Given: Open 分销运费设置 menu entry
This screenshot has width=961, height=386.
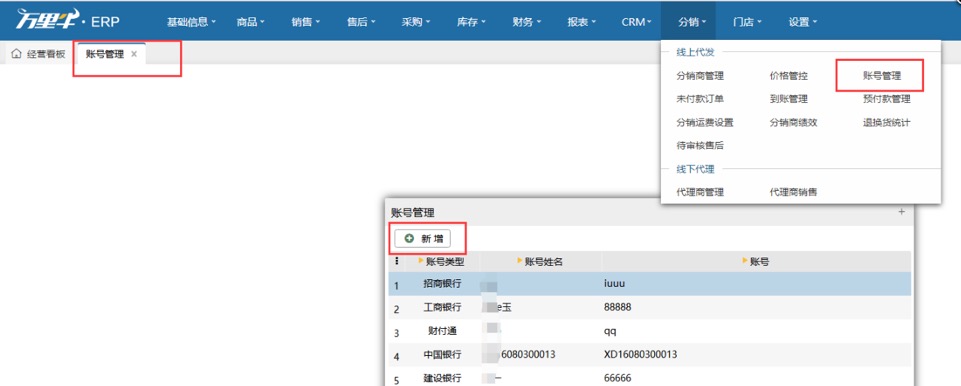Looking at the screenshot, I should point(705,122).
